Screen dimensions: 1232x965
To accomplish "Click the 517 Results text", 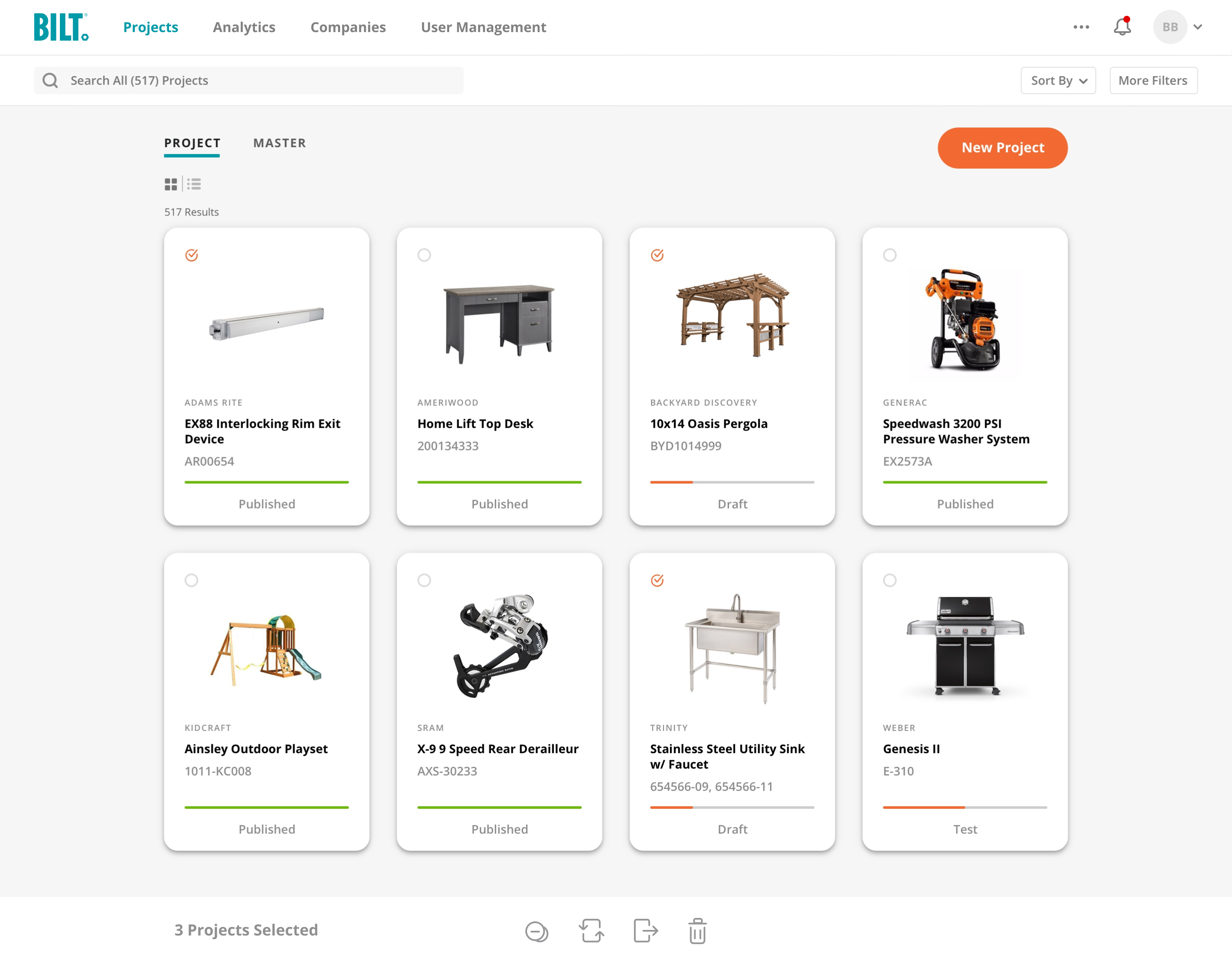I will click(x=192, y=212).
